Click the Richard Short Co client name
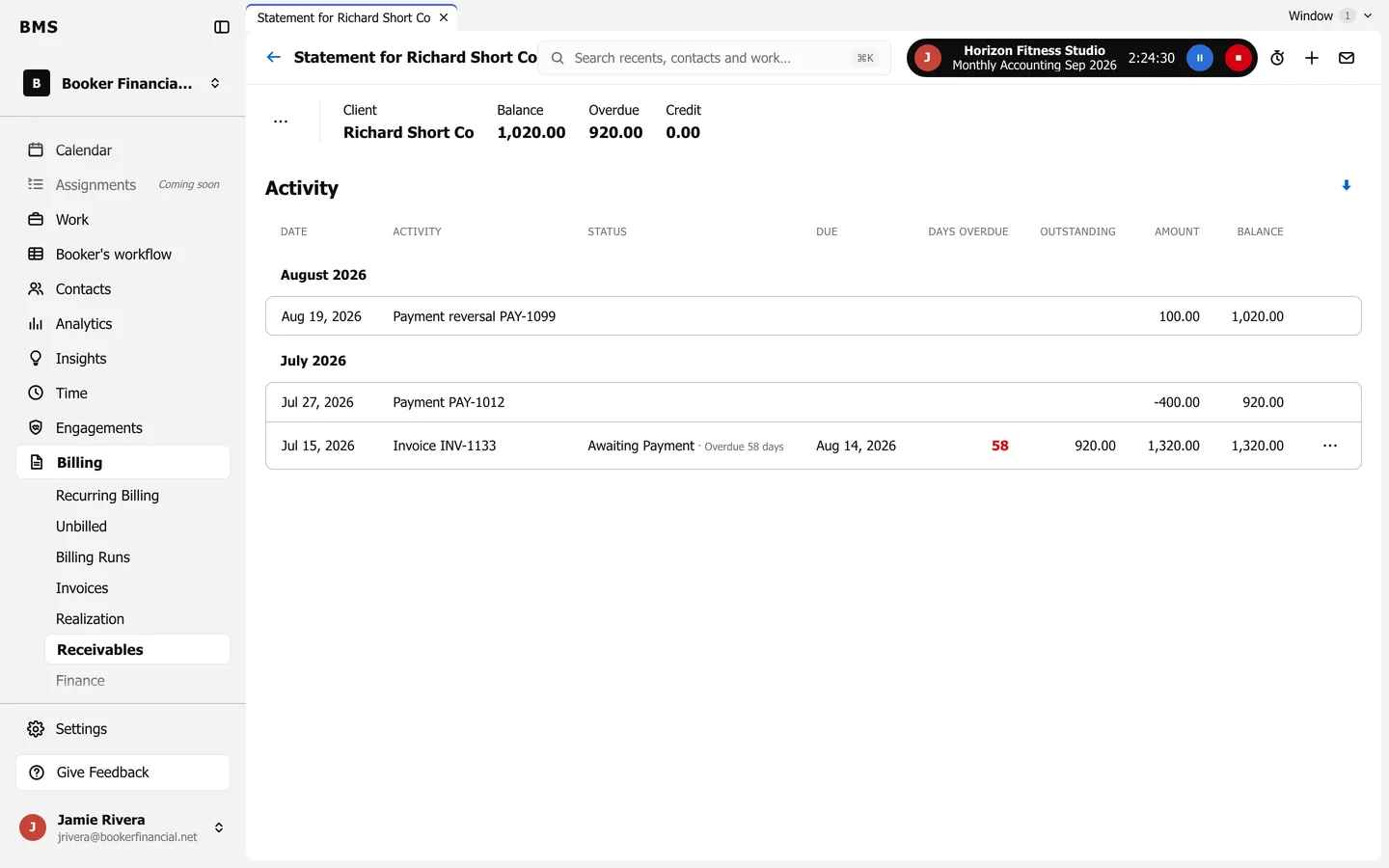 (409, 133)
